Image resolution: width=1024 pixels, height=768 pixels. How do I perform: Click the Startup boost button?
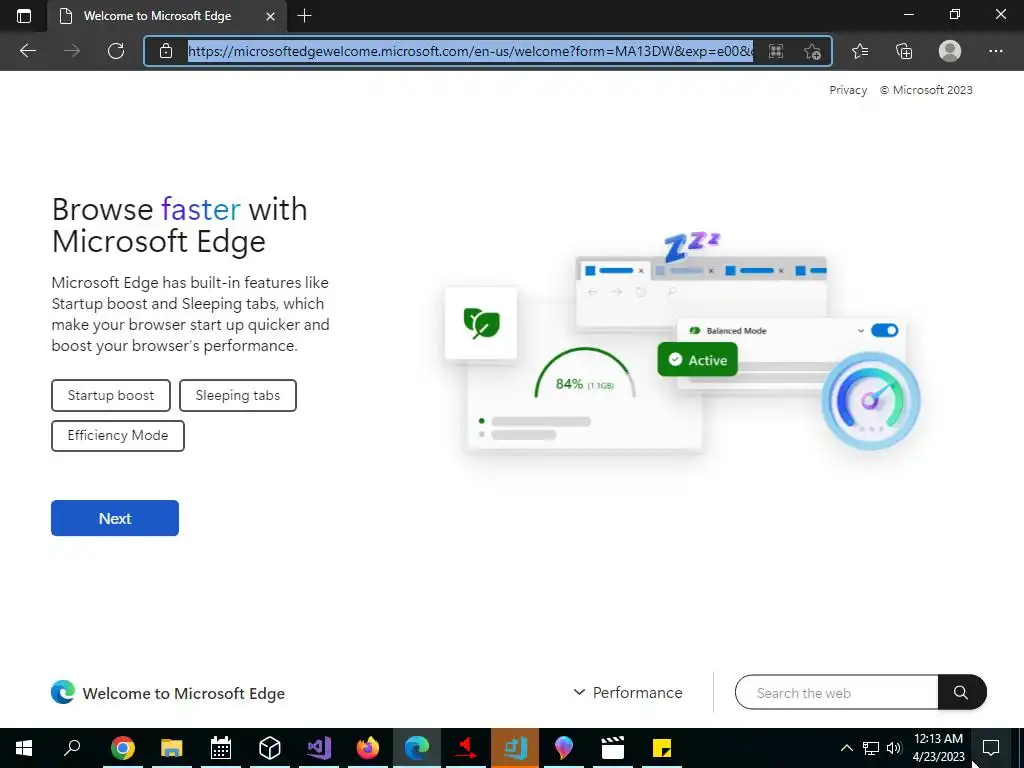pyautogui.click(x=111, y=395)
